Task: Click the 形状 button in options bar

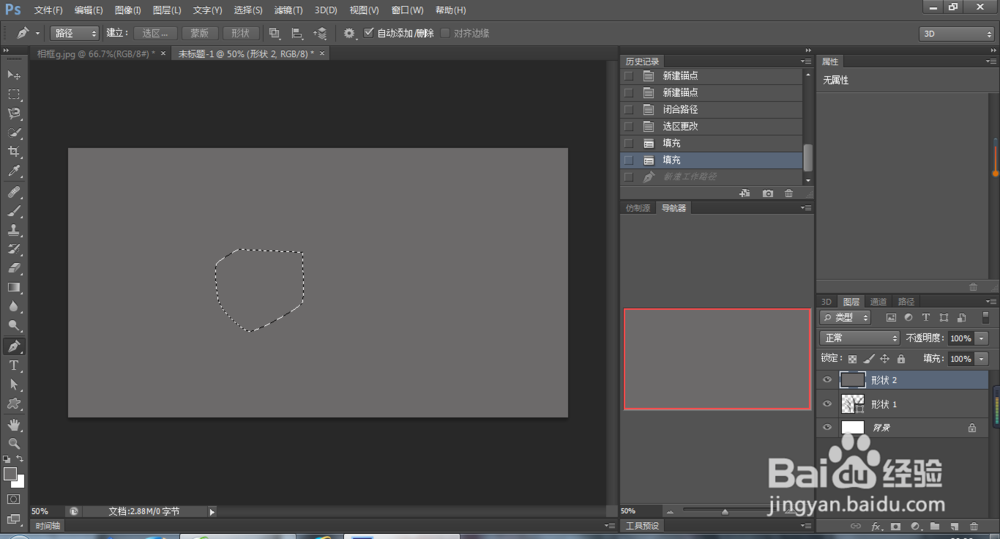Action: pyautogui.click(x=240, y=33)
